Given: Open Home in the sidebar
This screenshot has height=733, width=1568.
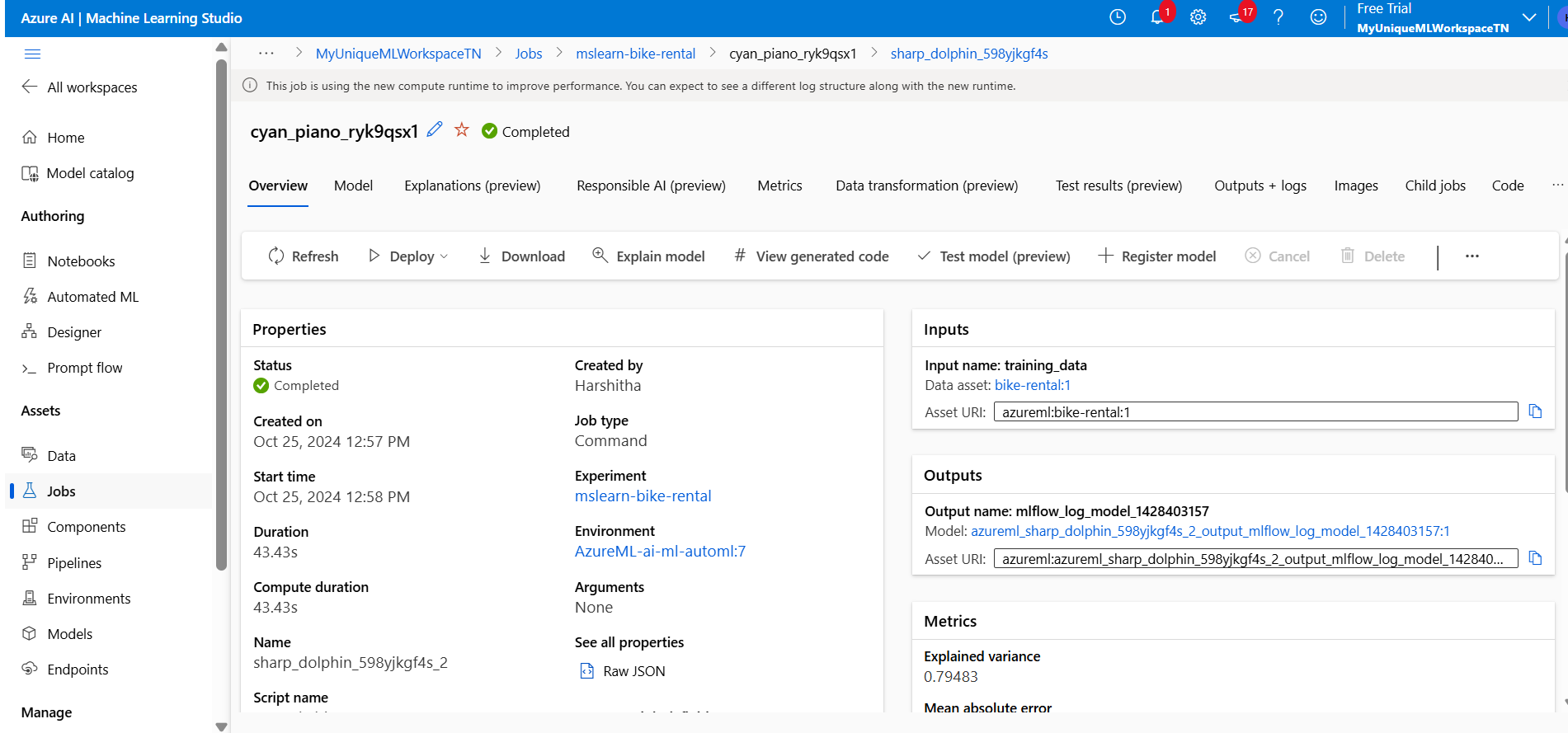Looking at the screenshot, I should [x=54, y=138].
